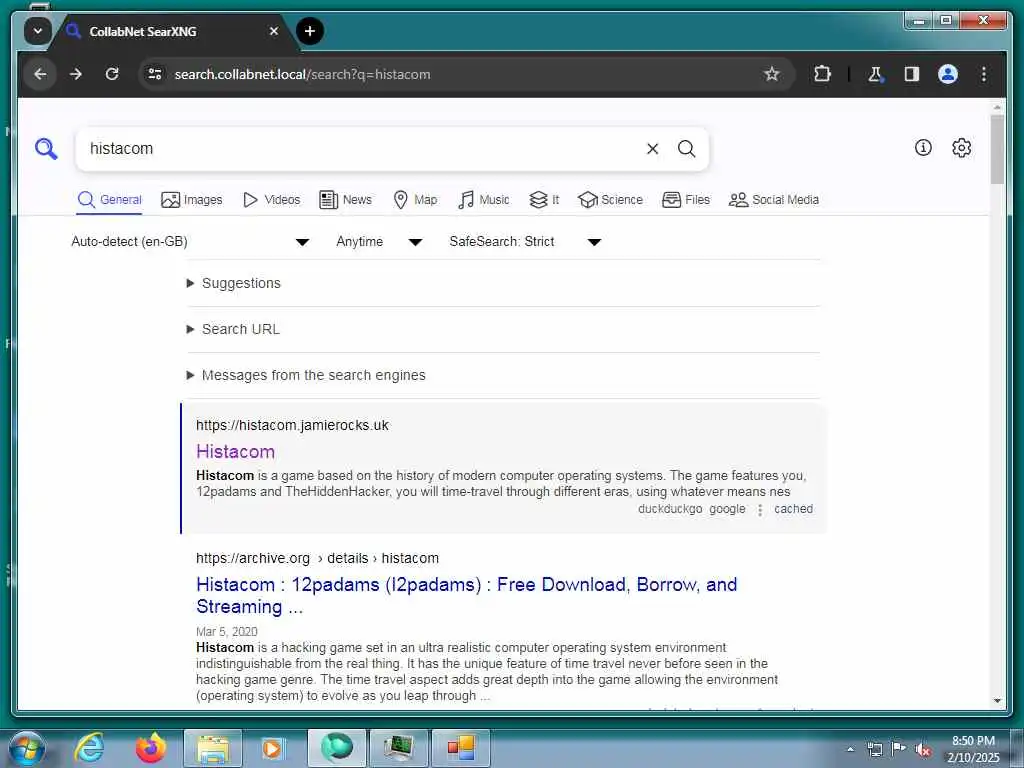Bookmark this page with the star
The width and height of the screenshot is (1024, 768).
click(x=771, y=74)
